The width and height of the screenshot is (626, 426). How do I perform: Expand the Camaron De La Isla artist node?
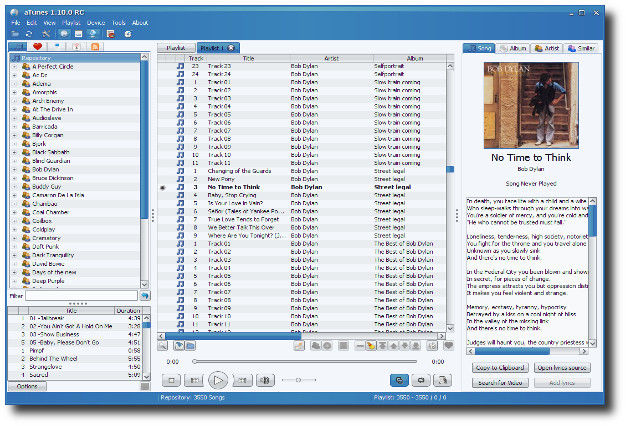click(x=15, y=195)
